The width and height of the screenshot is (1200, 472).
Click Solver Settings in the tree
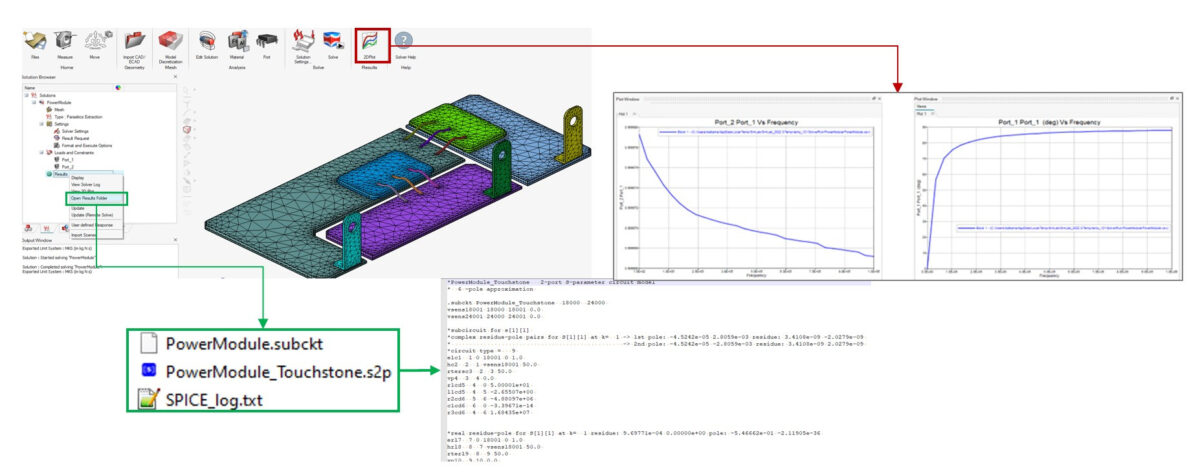[x=75, y=131]
